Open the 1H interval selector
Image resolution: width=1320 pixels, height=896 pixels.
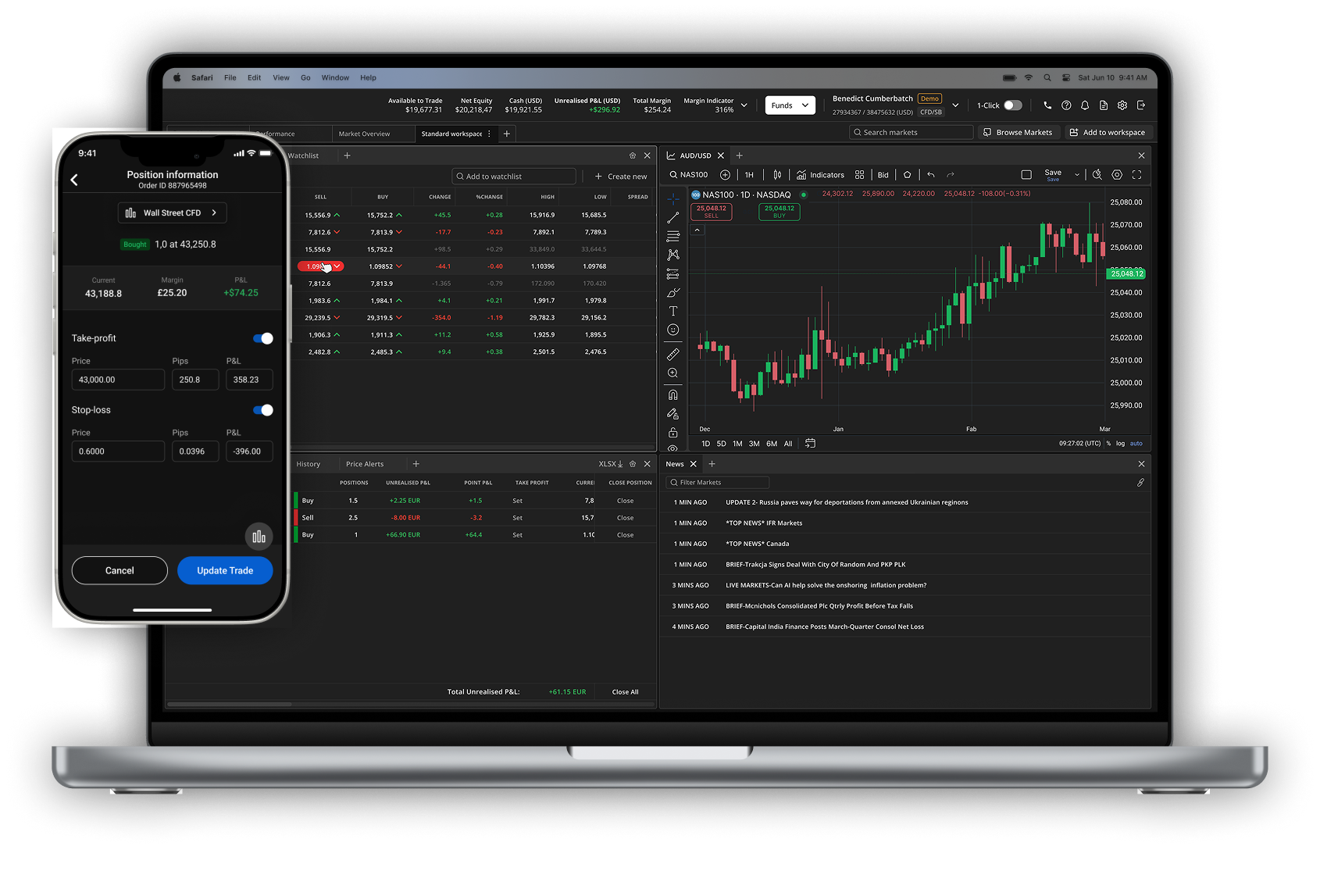749,175
